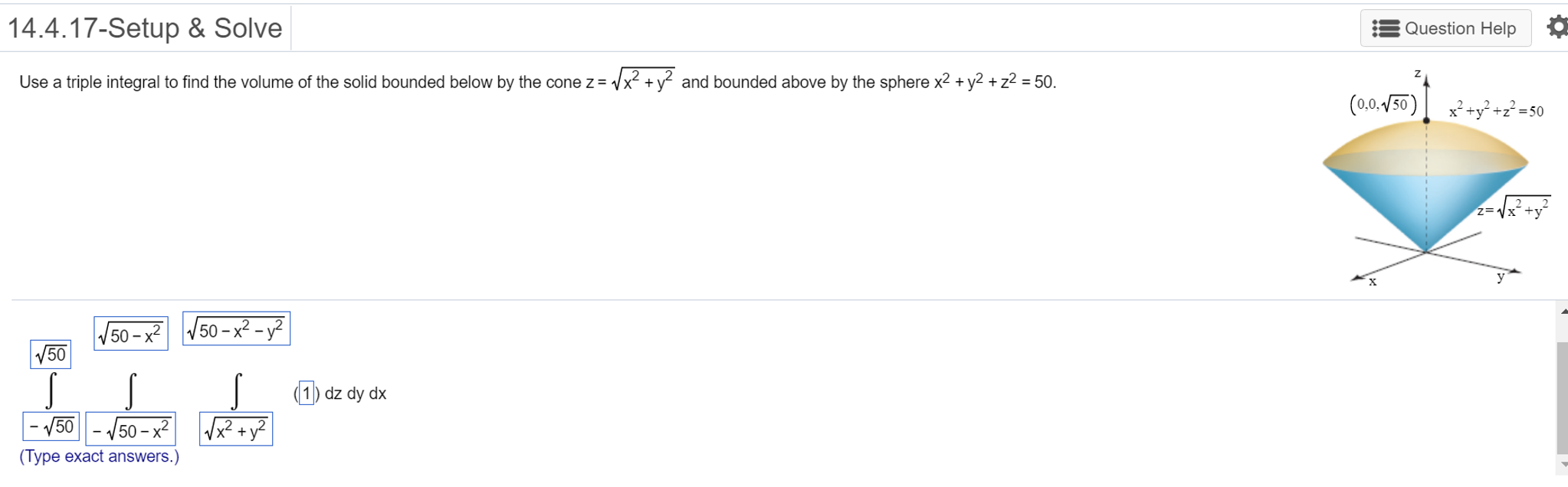Screen dimensions: 1568x487
Task: Open settings via the gear menu
Action: click(1557, 28)
